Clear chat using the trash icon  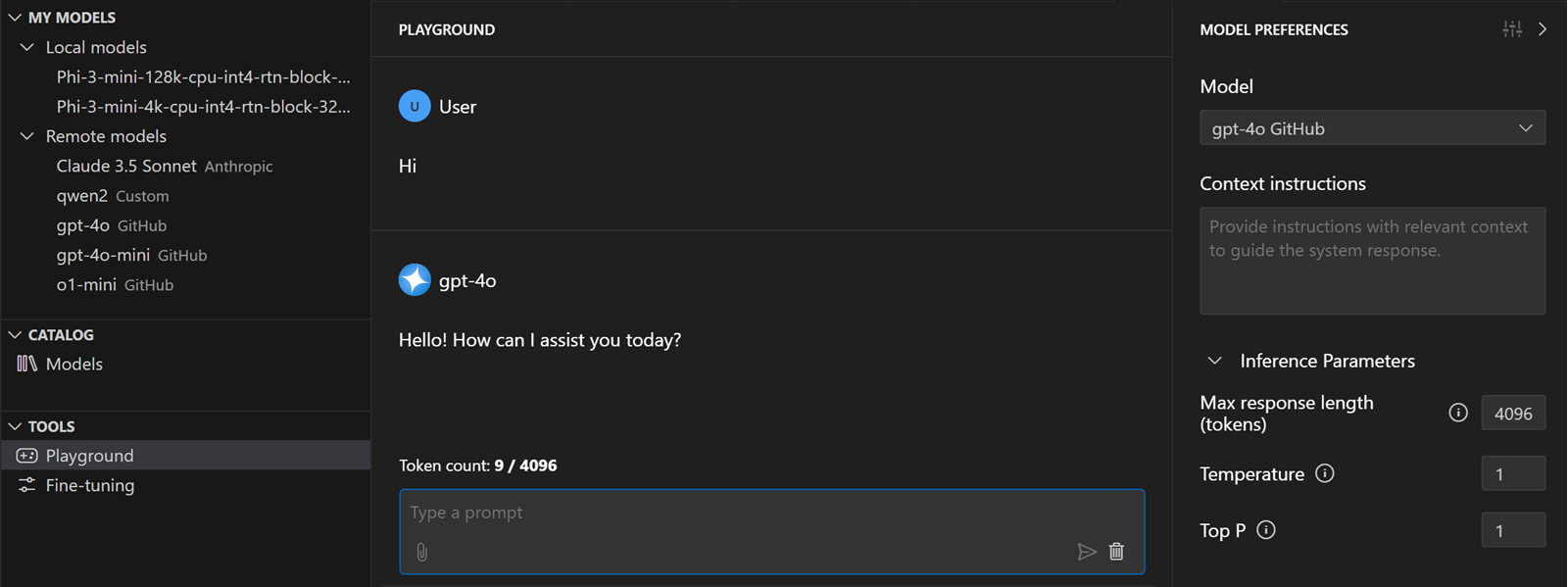pos(1116,552)
